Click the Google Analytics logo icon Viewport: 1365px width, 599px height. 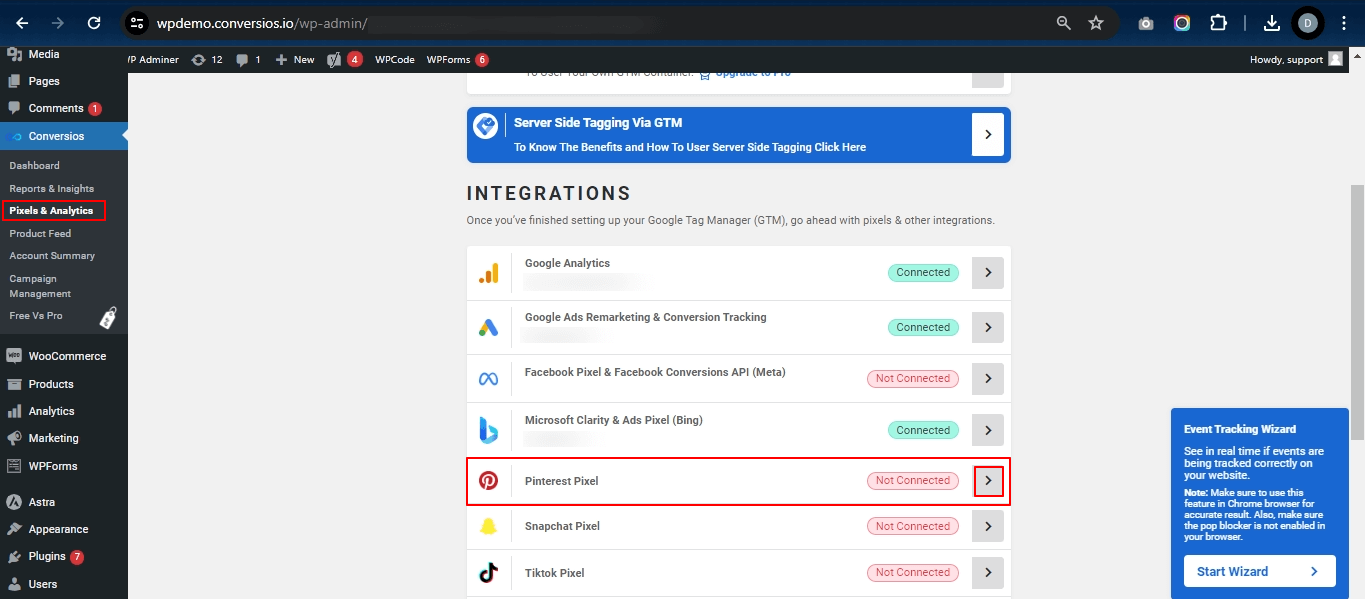[488, 273]
